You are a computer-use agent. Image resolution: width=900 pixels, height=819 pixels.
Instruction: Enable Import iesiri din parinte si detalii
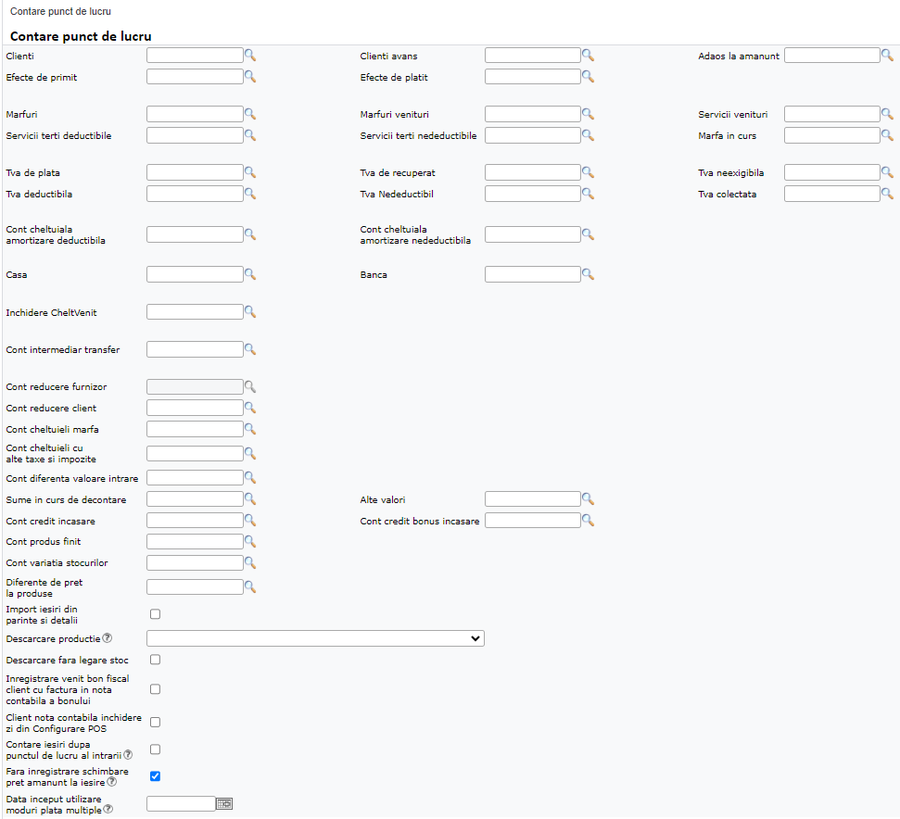(x=155, y=614)
